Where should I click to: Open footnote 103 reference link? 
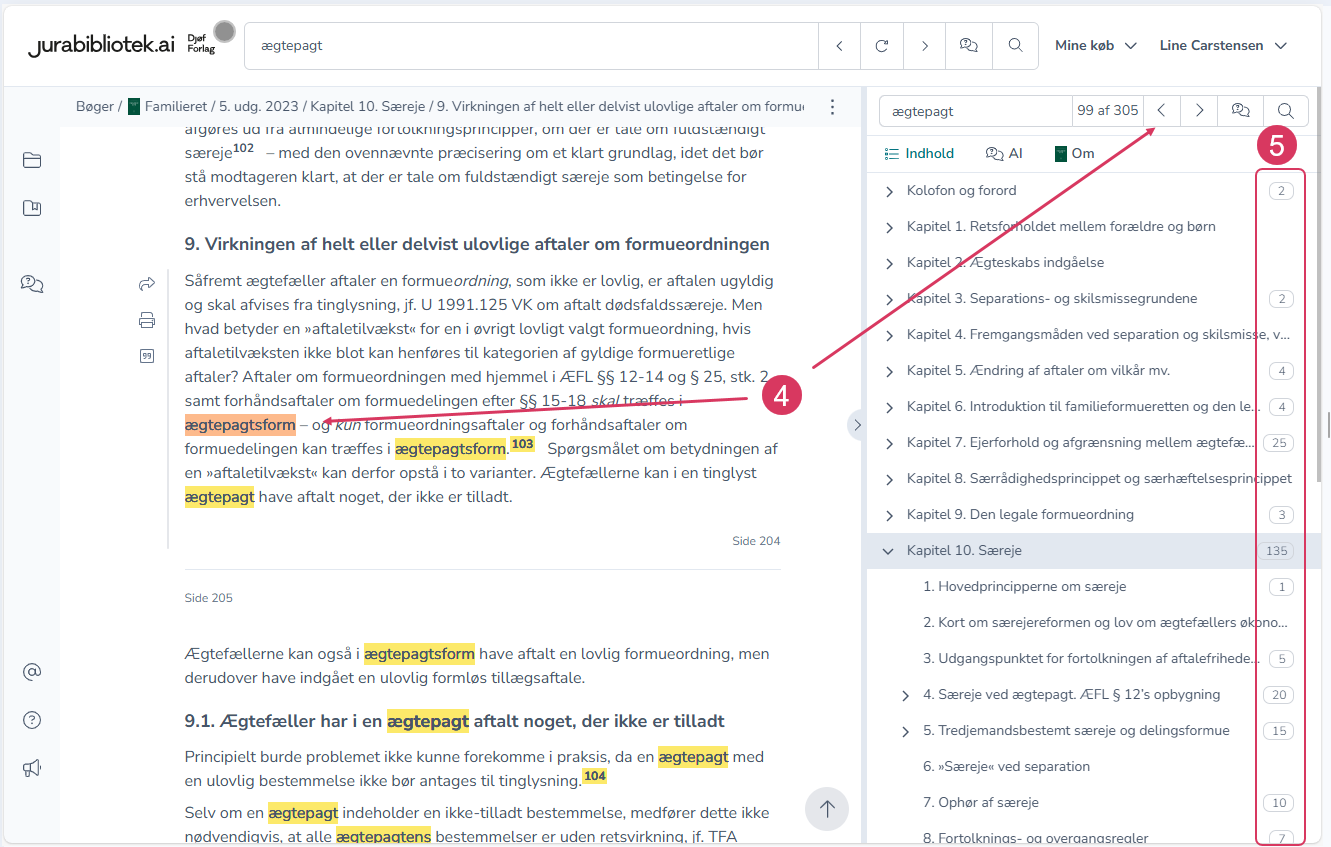(522, 444)
